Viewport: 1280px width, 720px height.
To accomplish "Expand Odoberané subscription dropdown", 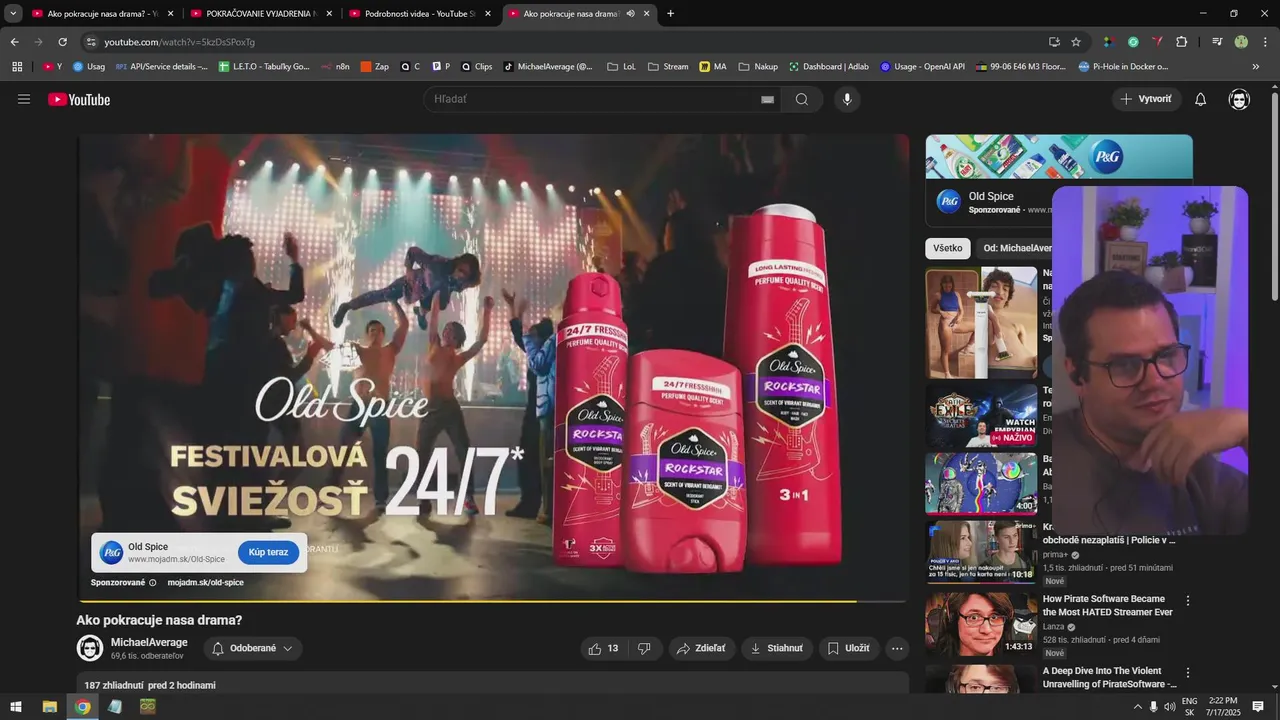I will (x=253, y=648).
